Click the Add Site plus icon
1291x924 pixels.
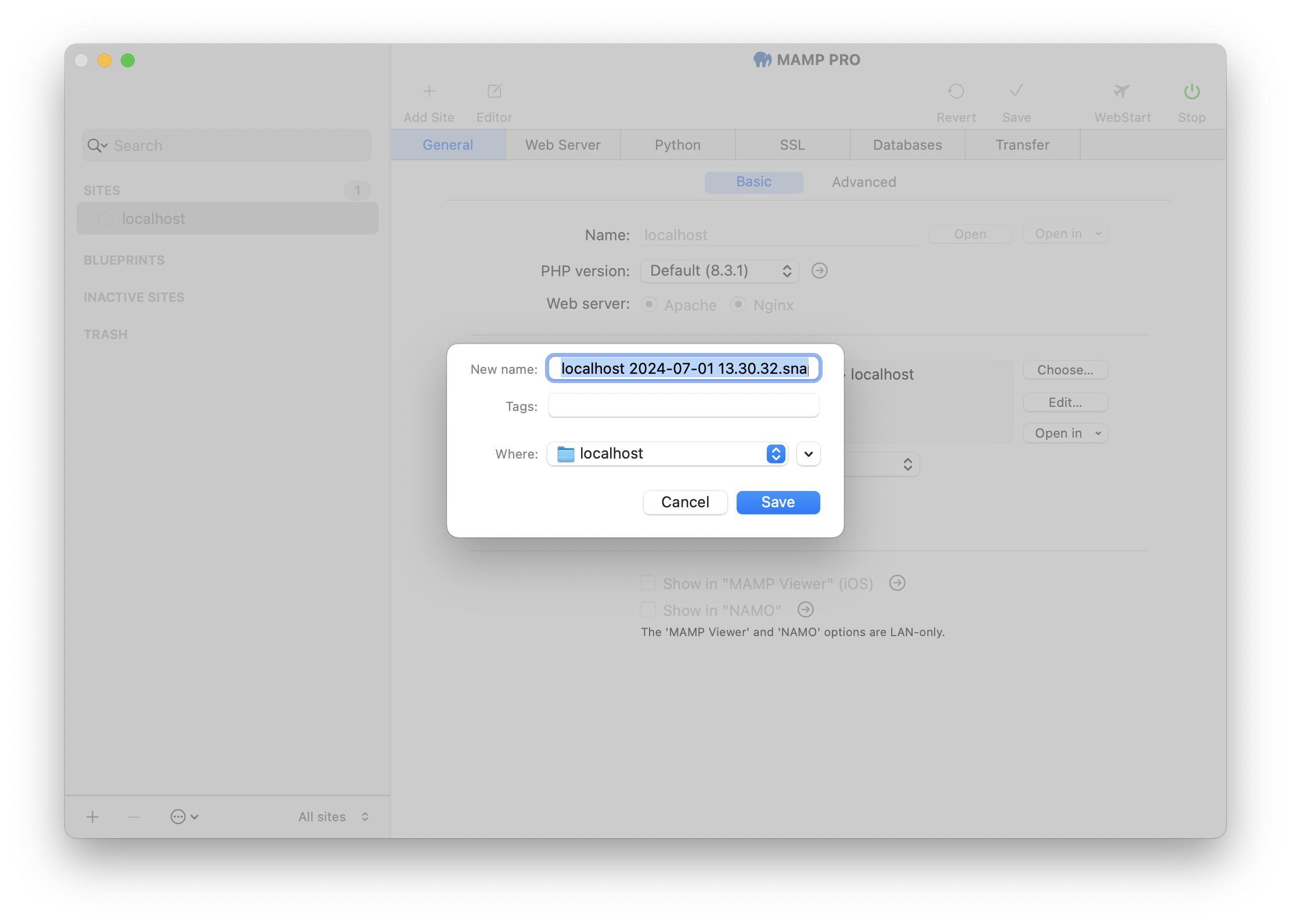(429, 91)
